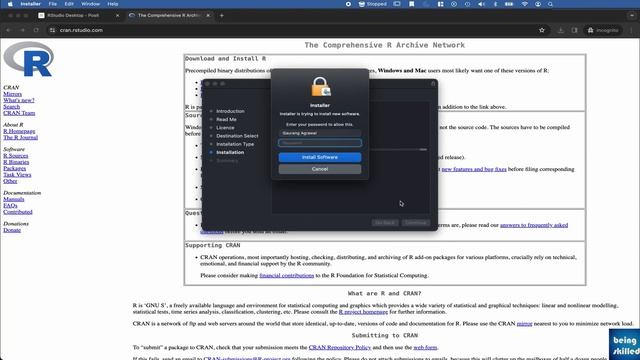
Task: Switch to the RStudio Desktop browser tab
Action: (73, 16)
